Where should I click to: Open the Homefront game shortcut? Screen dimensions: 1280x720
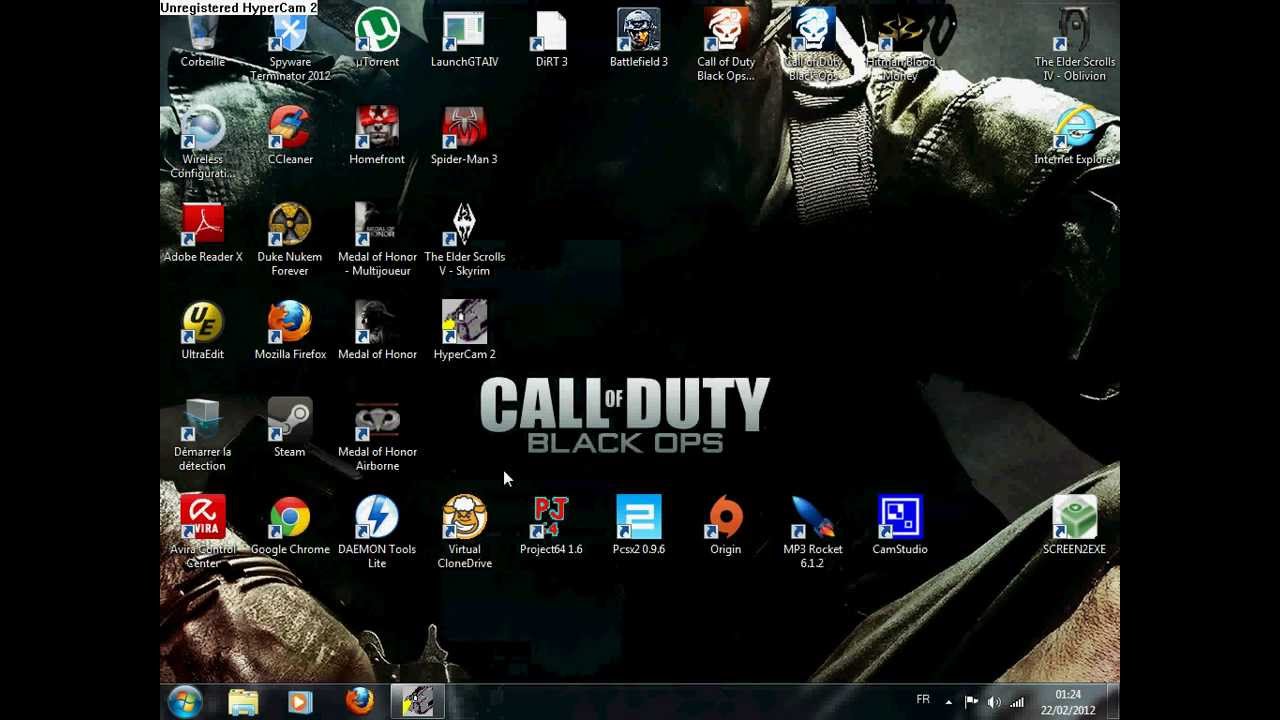coord(377,137)
